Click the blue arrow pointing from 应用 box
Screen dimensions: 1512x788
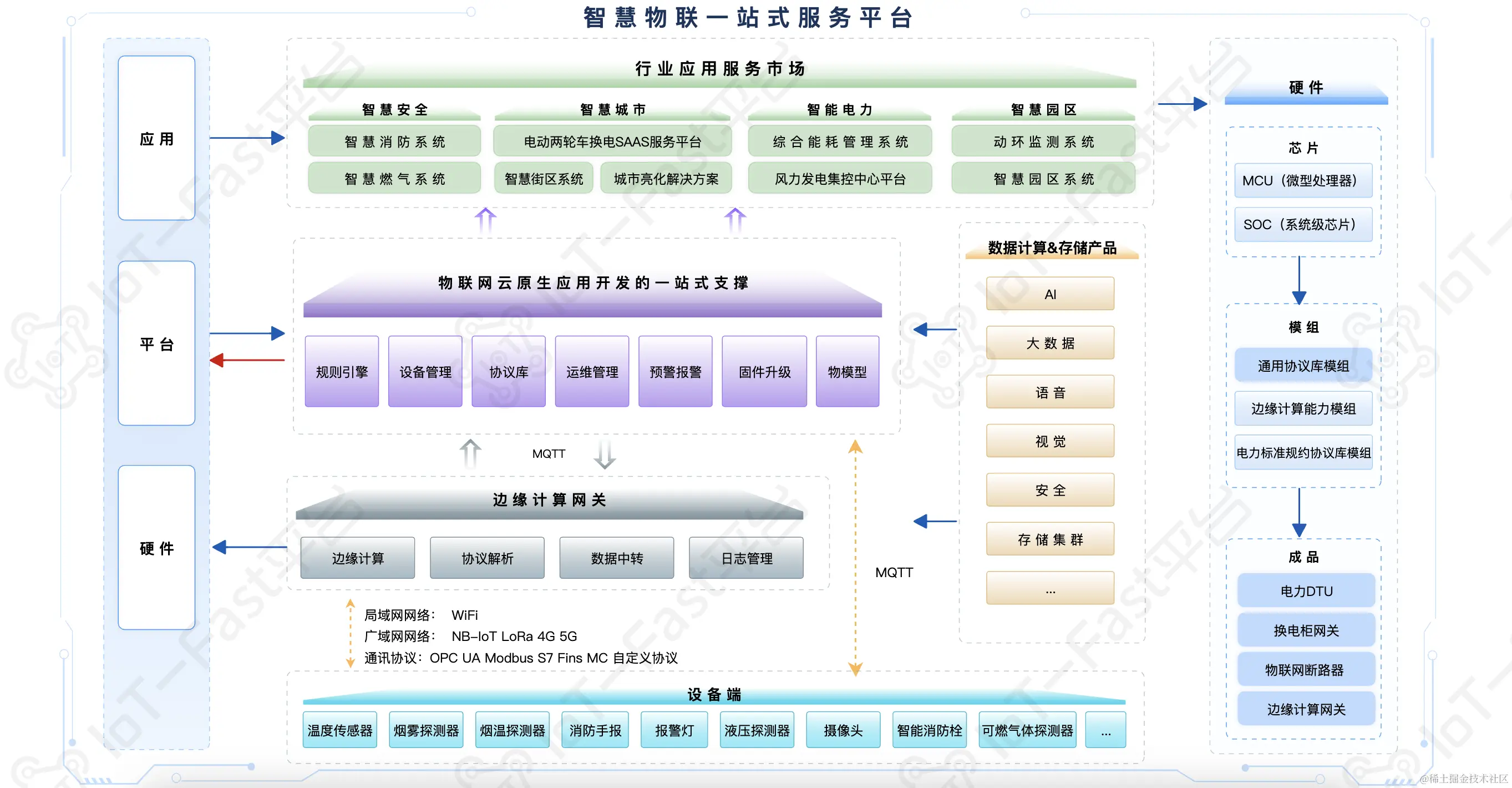pos(246,139)
